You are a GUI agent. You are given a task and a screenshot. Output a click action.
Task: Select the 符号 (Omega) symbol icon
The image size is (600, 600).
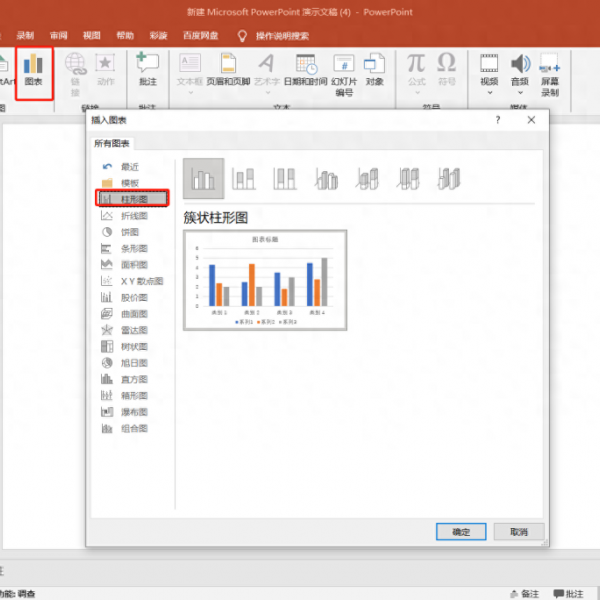coord(446,68)
